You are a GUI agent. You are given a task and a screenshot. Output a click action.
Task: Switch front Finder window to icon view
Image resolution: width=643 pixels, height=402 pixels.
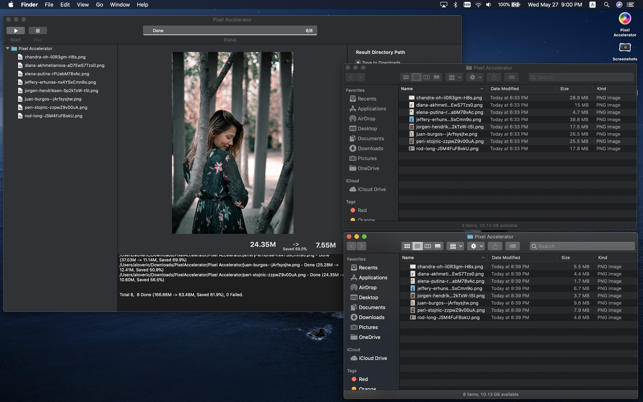tap(407, 246)
